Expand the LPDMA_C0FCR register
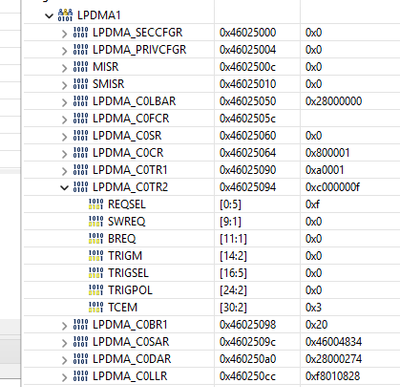The width and height of the screenshot is (400, 387). [x=64, y=119]
